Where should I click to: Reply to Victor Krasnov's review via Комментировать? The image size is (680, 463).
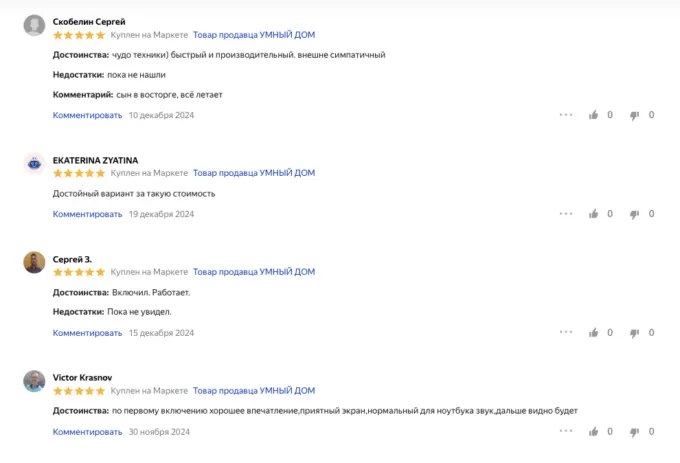(x=87, y=432)
